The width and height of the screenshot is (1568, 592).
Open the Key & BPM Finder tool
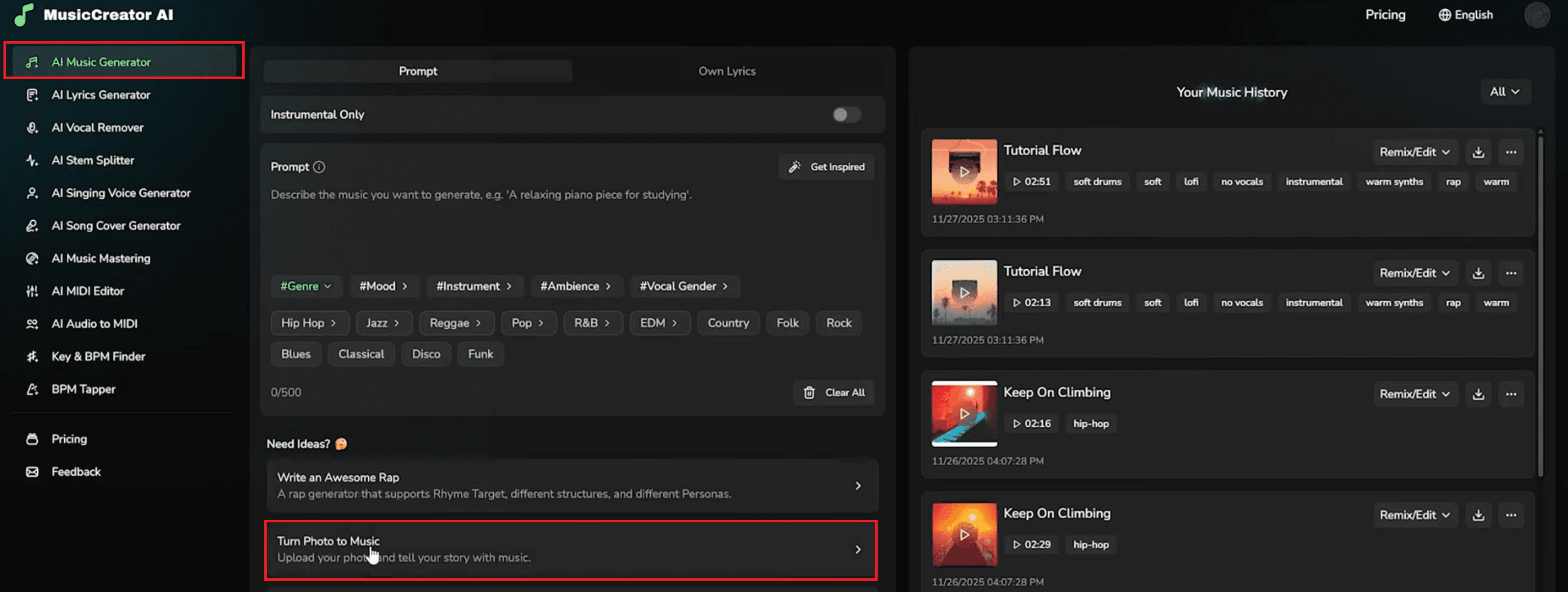[98, 356]
